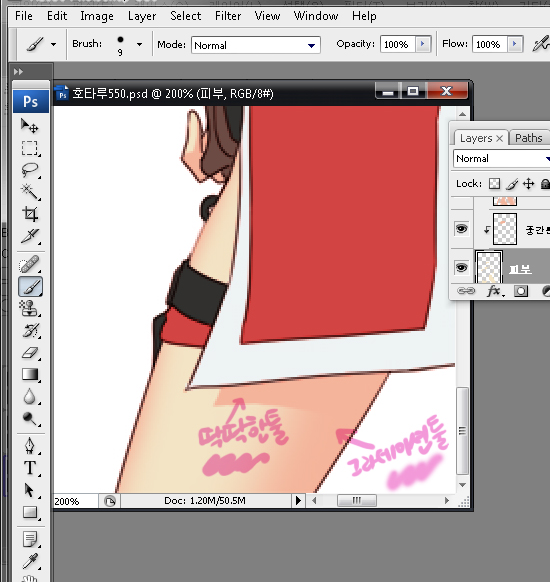
Task: Select the Magic Wand tool
Action: 30,192
